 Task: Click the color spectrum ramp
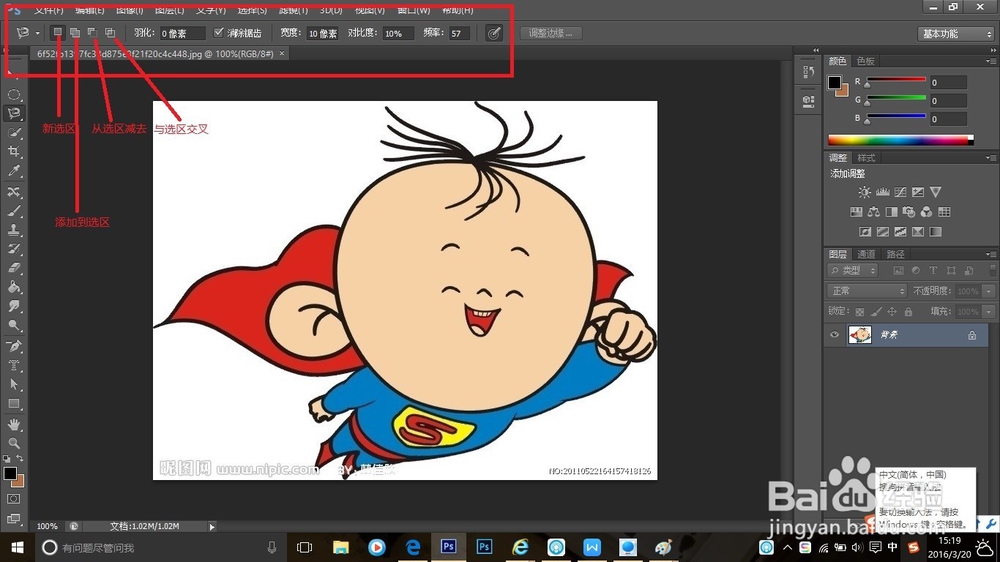tap(900, 140)
